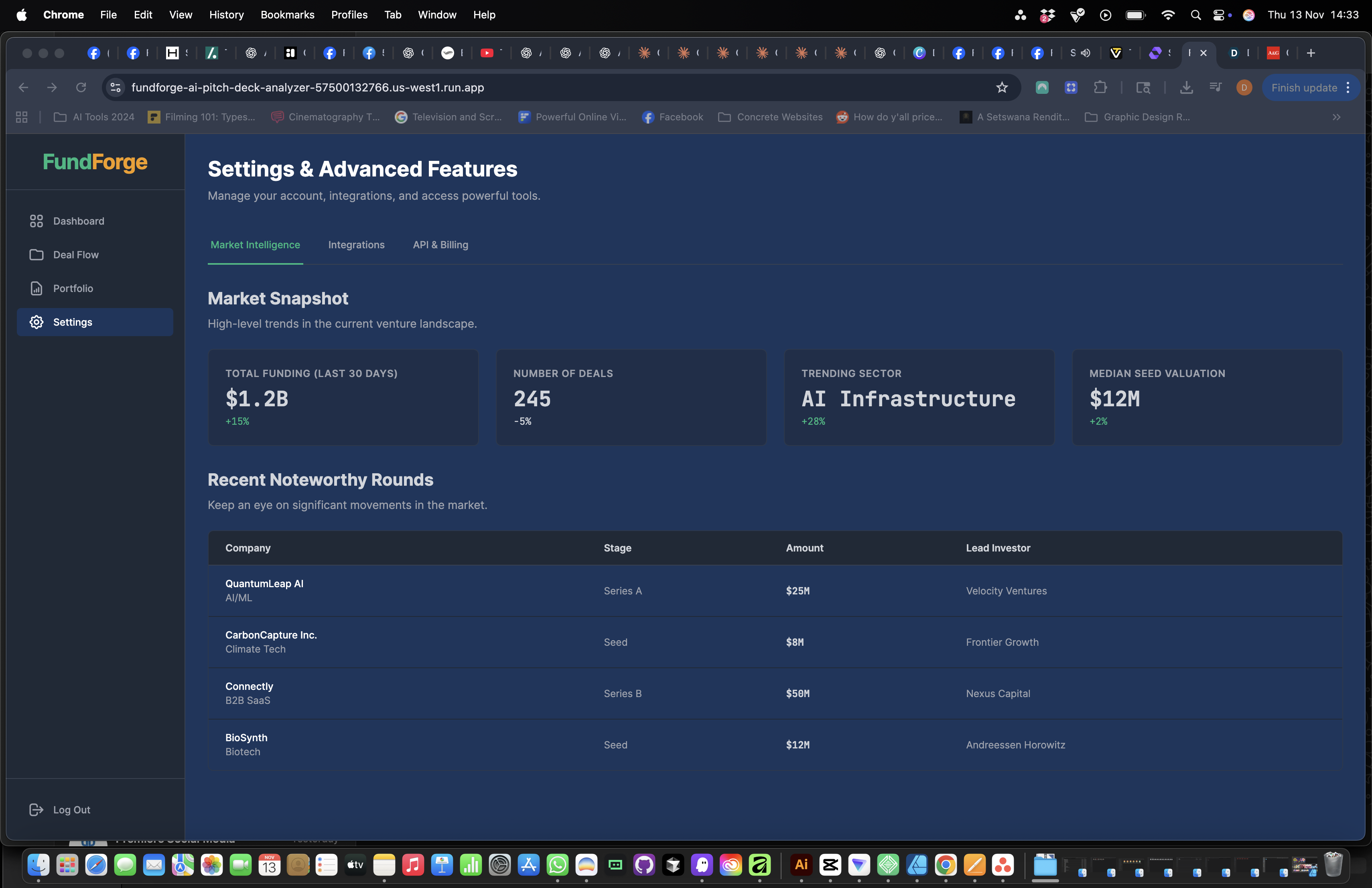
Task: Open Chrome's three-dot menu
Action: [x=1348, y=87]
